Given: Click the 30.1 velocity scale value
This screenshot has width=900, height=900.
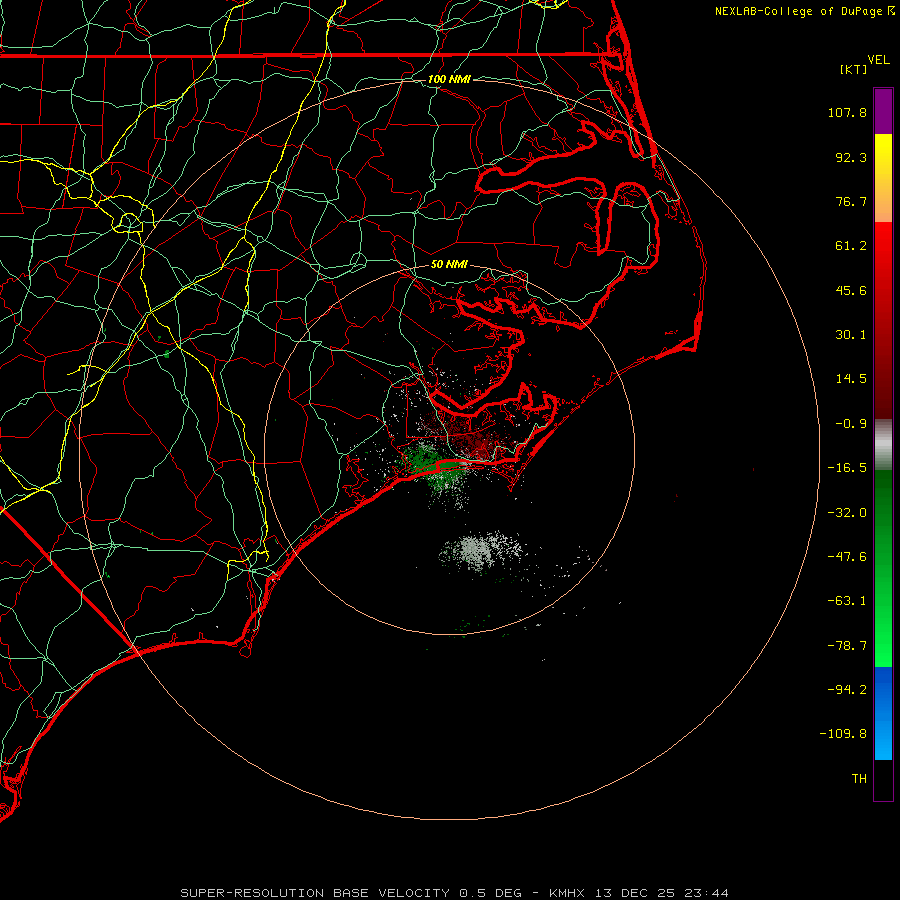Looking at the screenshot, I should (x=851, y=335).
